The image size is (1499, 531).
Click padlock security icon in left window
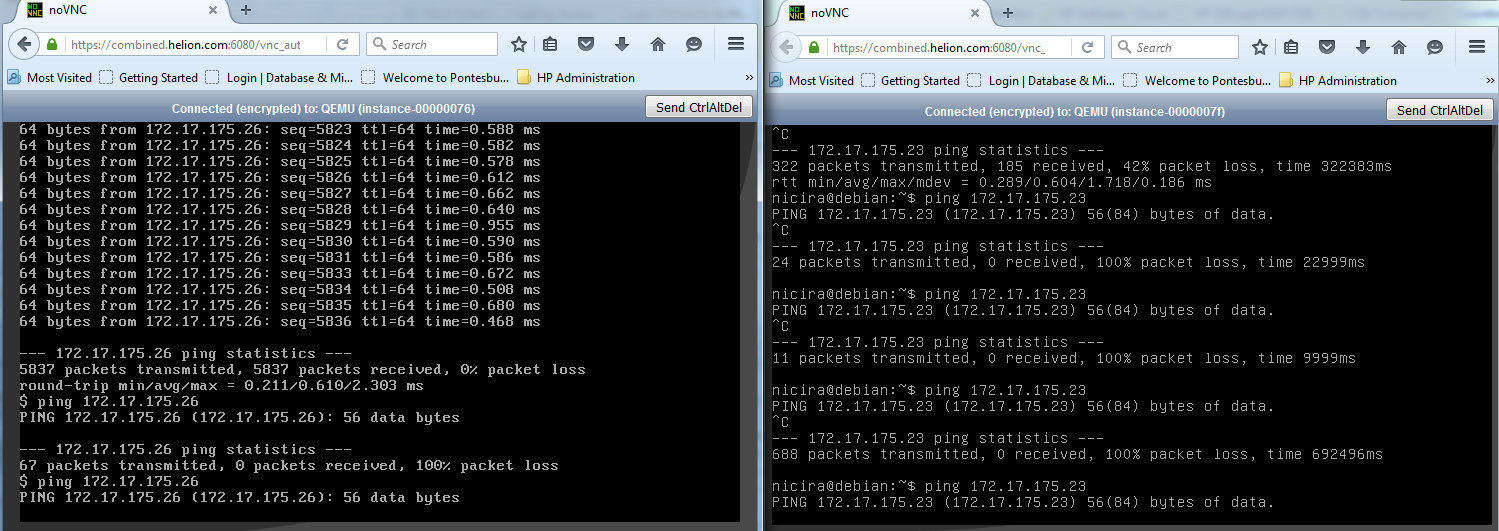coord(52,44)
